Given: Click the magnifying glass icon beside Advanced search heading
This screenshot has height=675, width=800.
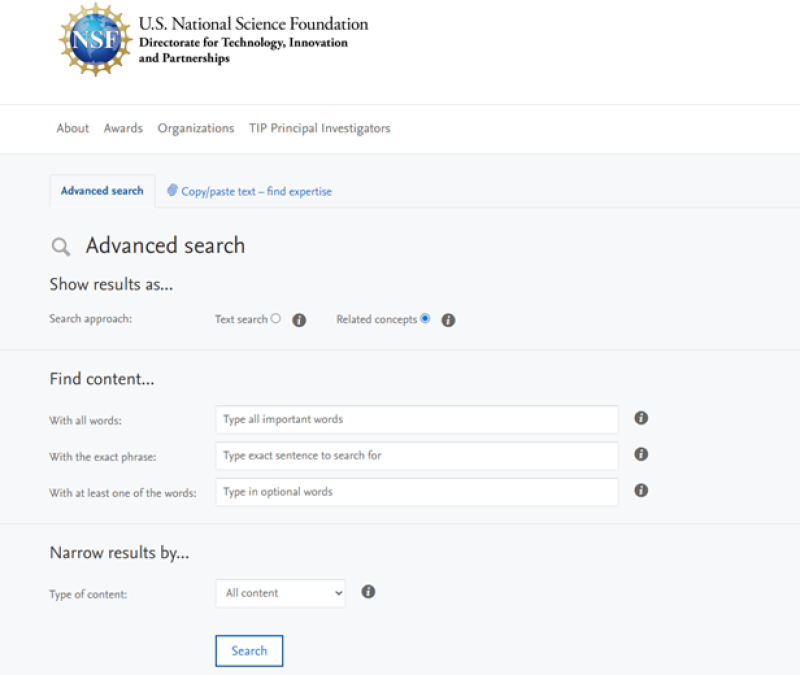Looking at the screenshot, I should pyautogui.click(x=60, y=246).
